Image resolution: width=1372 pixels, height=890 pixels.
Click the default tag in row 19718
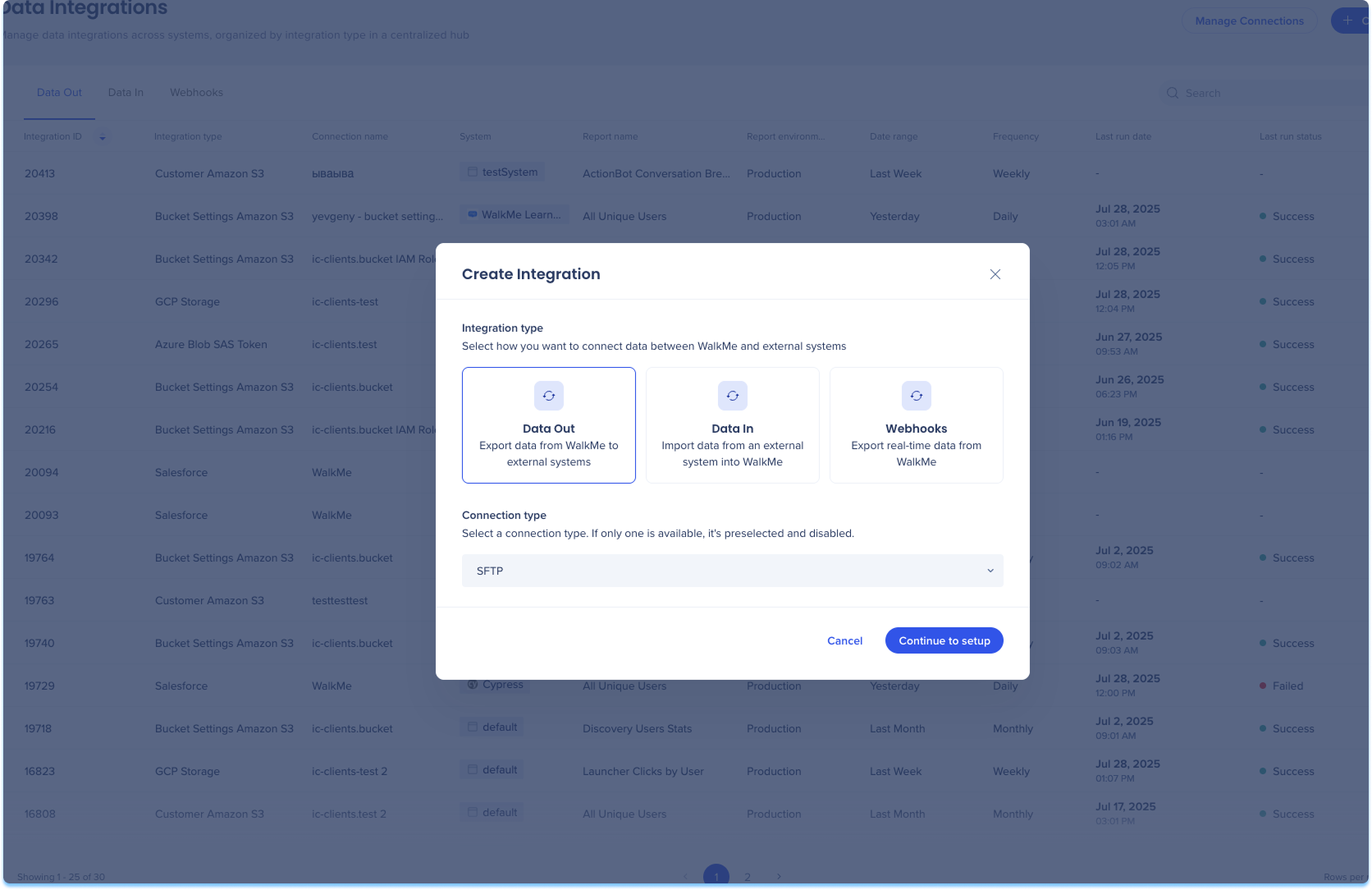coord(492,727)
